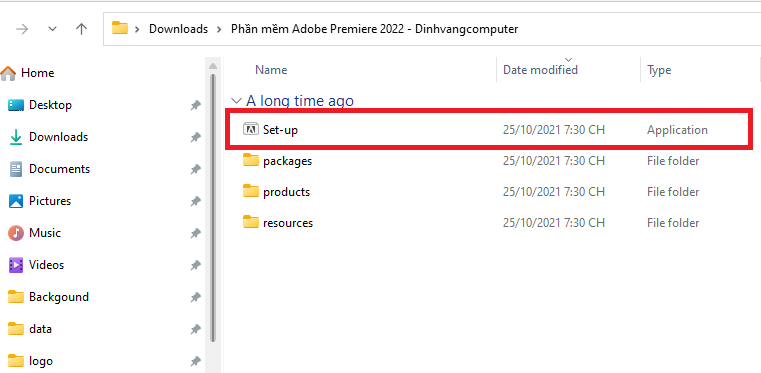Unpin logo using its pin icon

coord(196,361)
